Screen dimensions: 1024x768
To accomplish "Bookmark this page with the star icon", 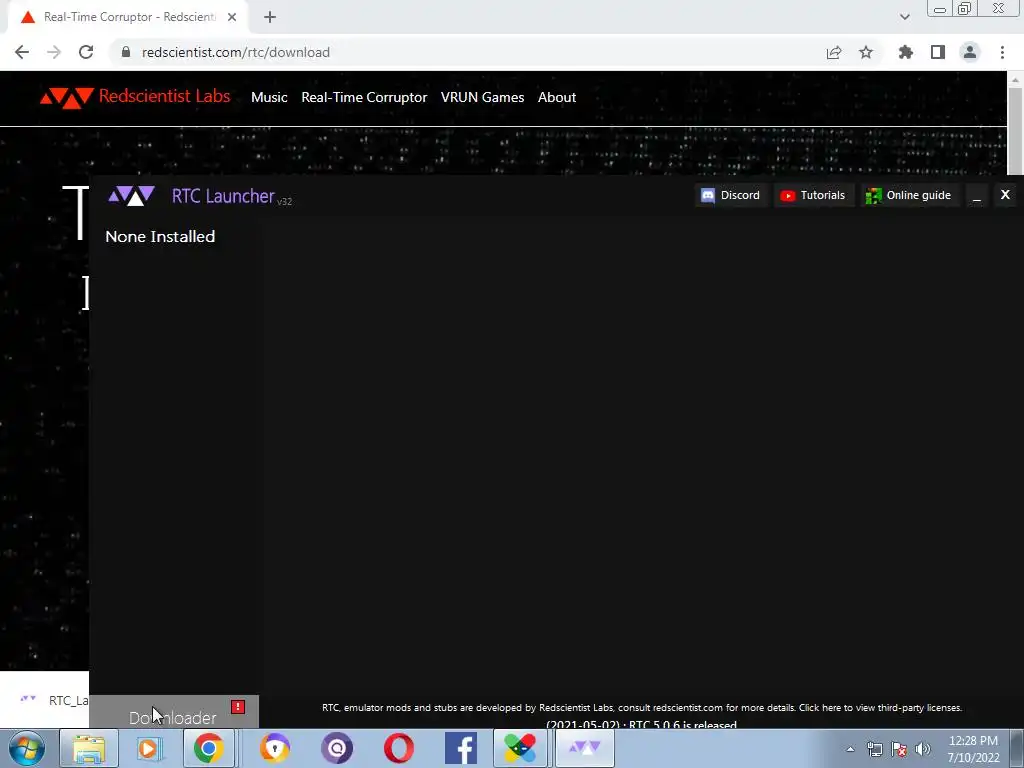I will pyautogui.click(x=866, y=52).
